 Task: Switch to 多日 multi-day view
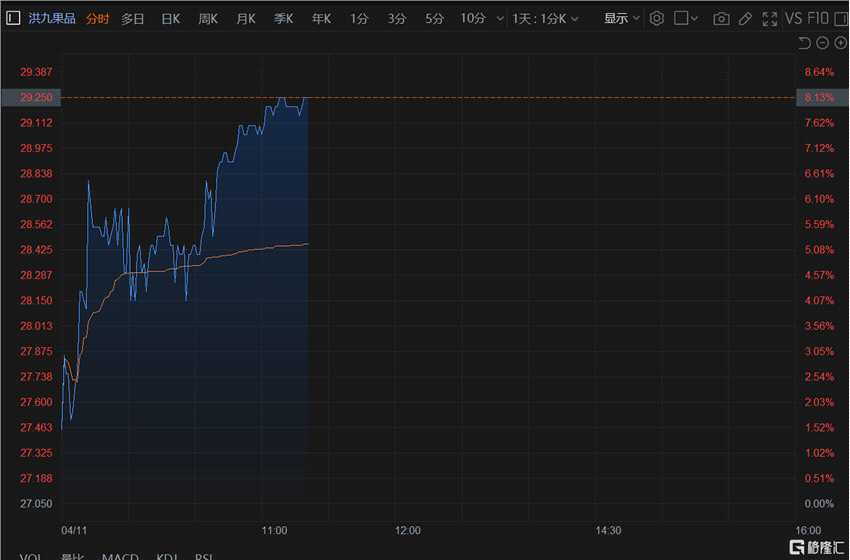coord(133,18)
